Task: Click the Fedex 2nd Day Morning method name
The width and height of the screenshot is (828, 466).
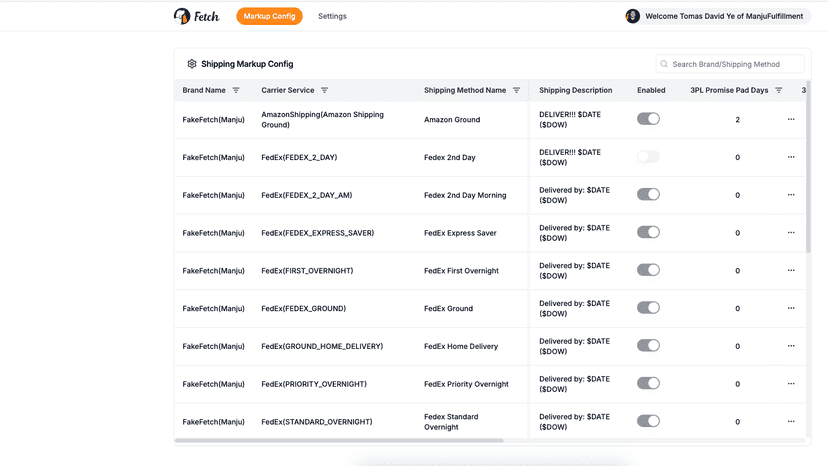Action: click(465, 195)
